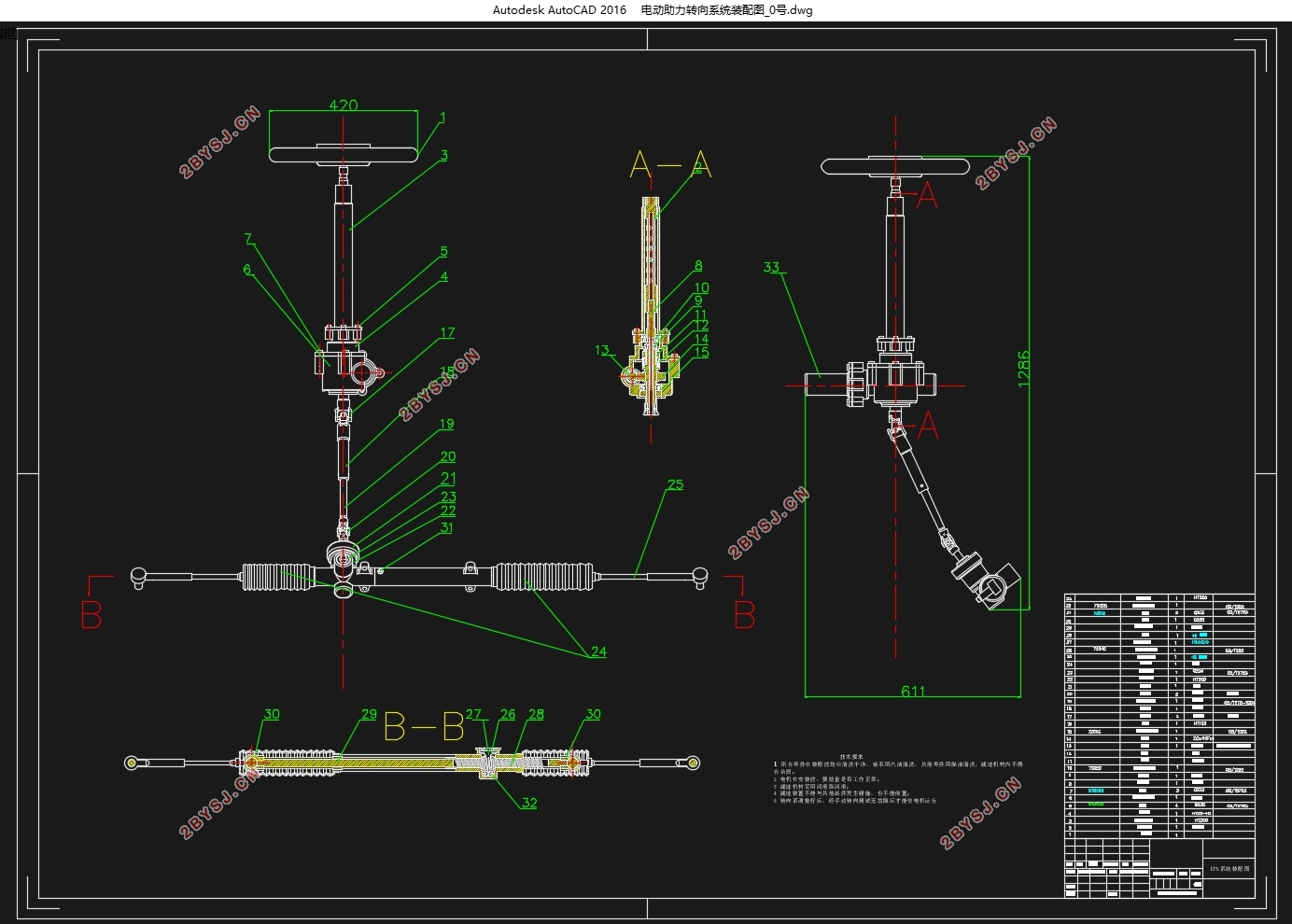Click part callout number 6
Image resolution: width=1292 pixels, height=924 pixels.
(247, 269)
